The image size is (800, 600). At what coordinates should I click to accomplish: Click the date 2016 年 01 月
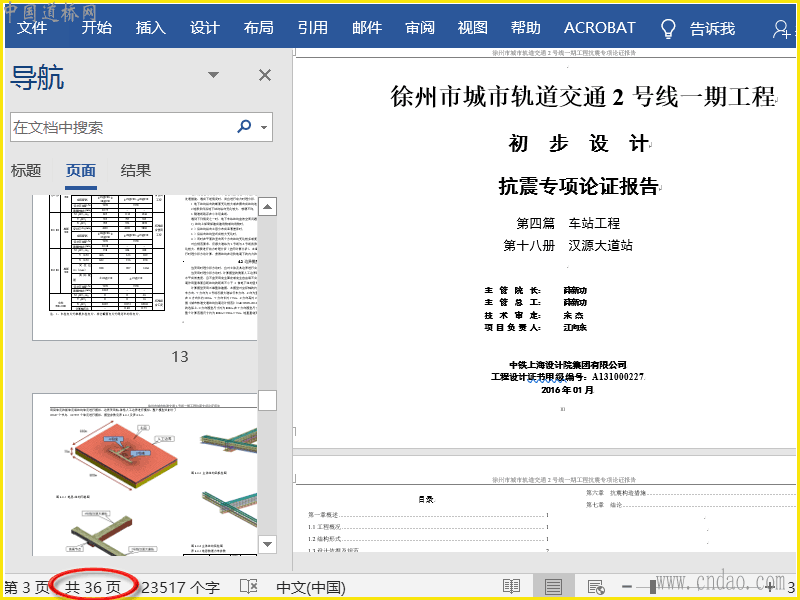point(567,390)
